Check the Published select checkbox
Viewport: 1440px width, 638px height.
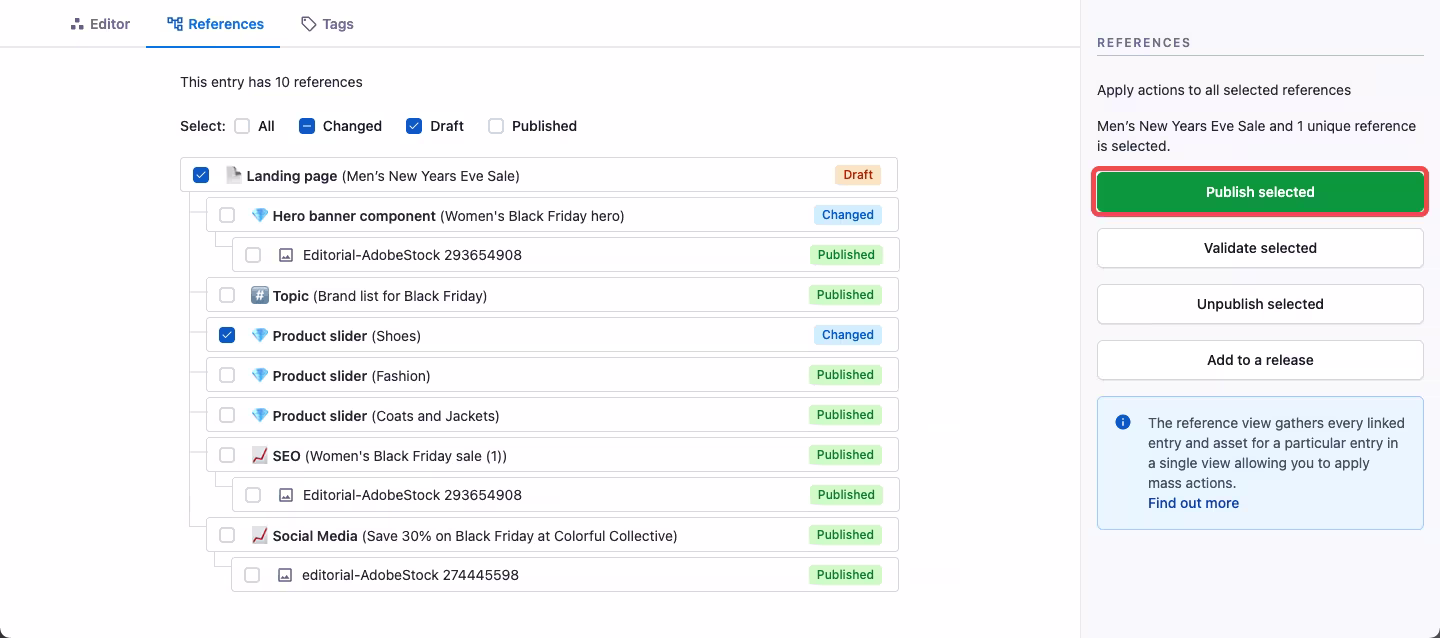[496, 126]
